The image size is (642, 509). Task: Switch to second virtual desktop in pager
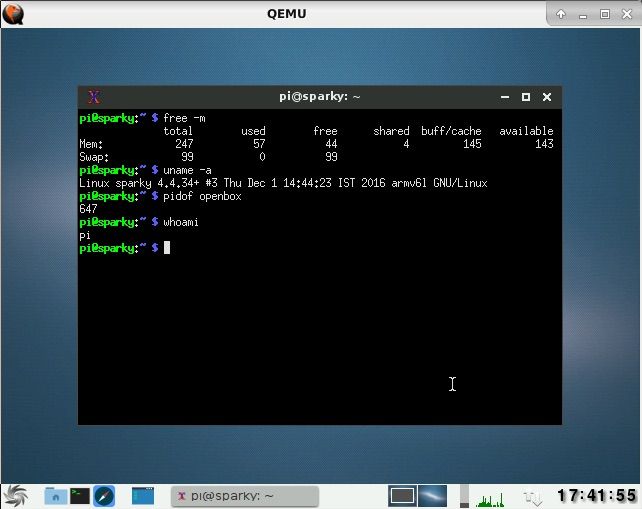pyautogui.click(x=432, y=496)
